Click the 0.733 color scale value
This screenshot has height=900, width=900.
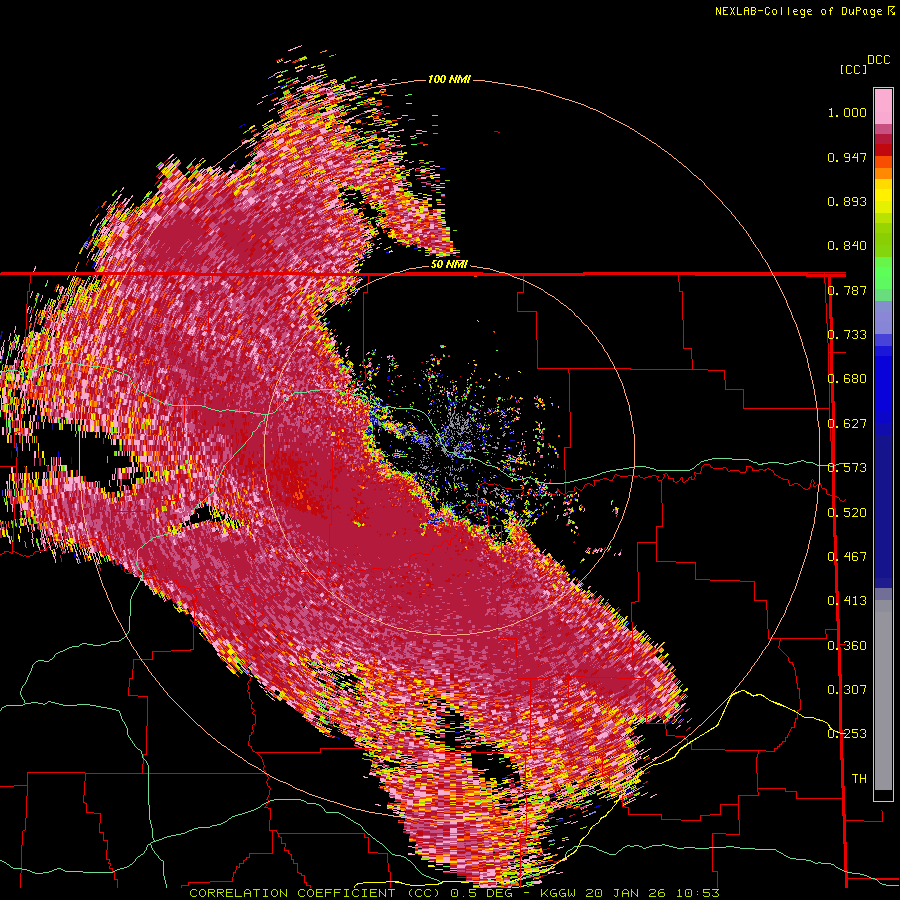pyautogui.click(x=847, y=335)
